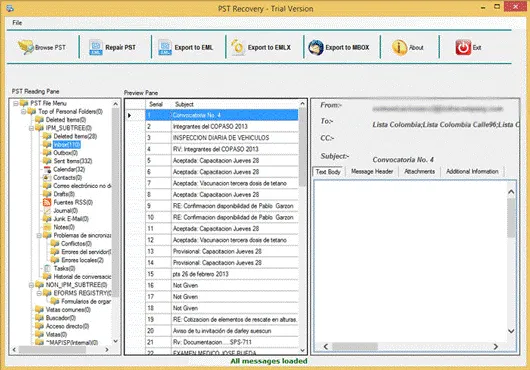This screenshot has width=530, height=370.
Task: Collapse the EFORMS REGISTRY node
Action: [x=39, y=293]
